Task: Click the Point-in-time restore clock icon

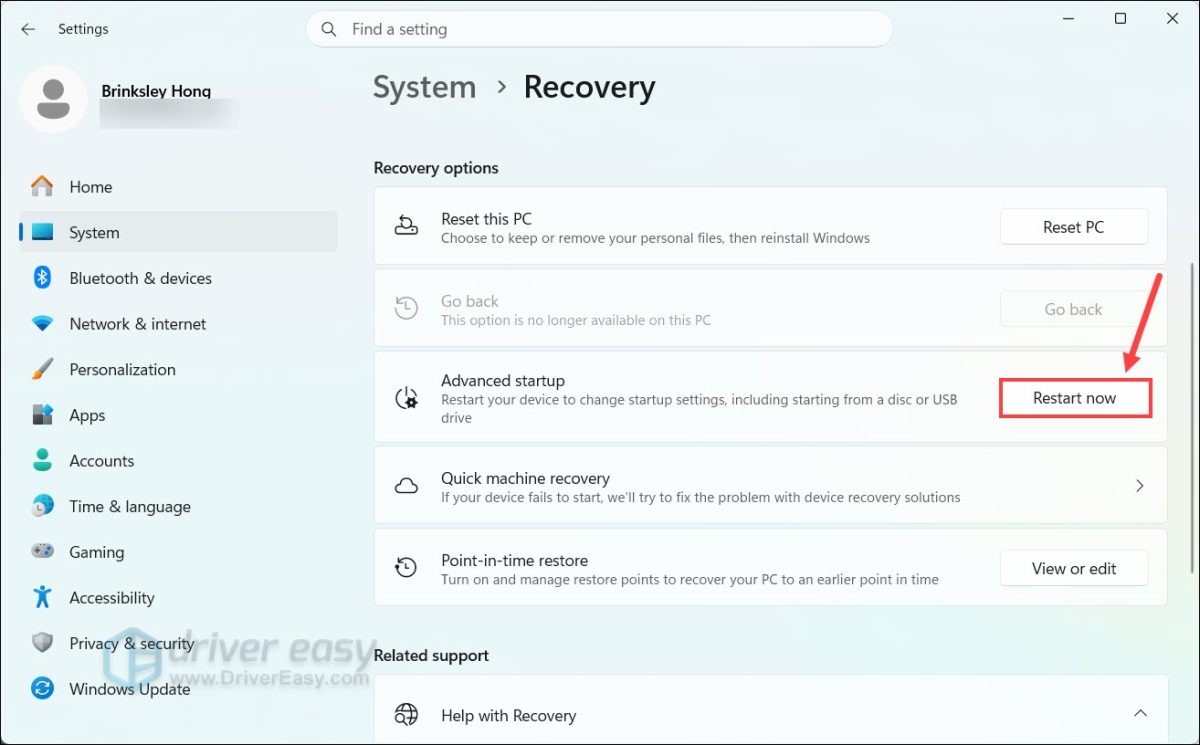Action: click(406, 568)
